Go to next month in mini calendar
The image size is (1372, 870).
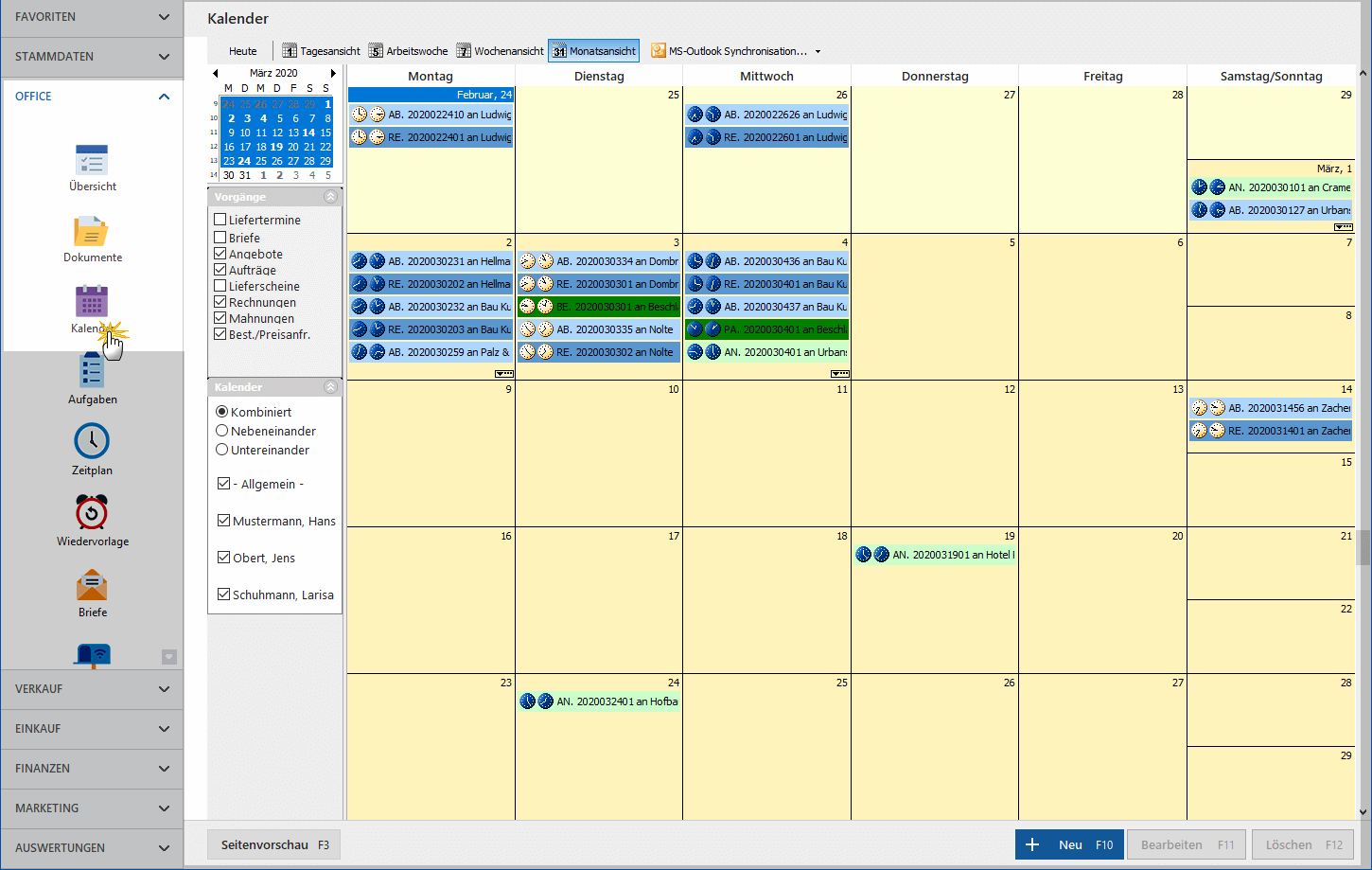point(333,73)
